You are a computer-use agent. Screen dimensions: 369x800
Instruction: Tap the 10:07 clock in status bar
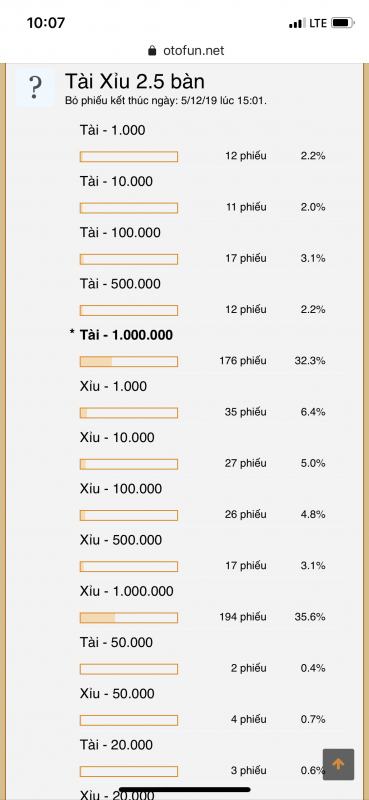44,23
